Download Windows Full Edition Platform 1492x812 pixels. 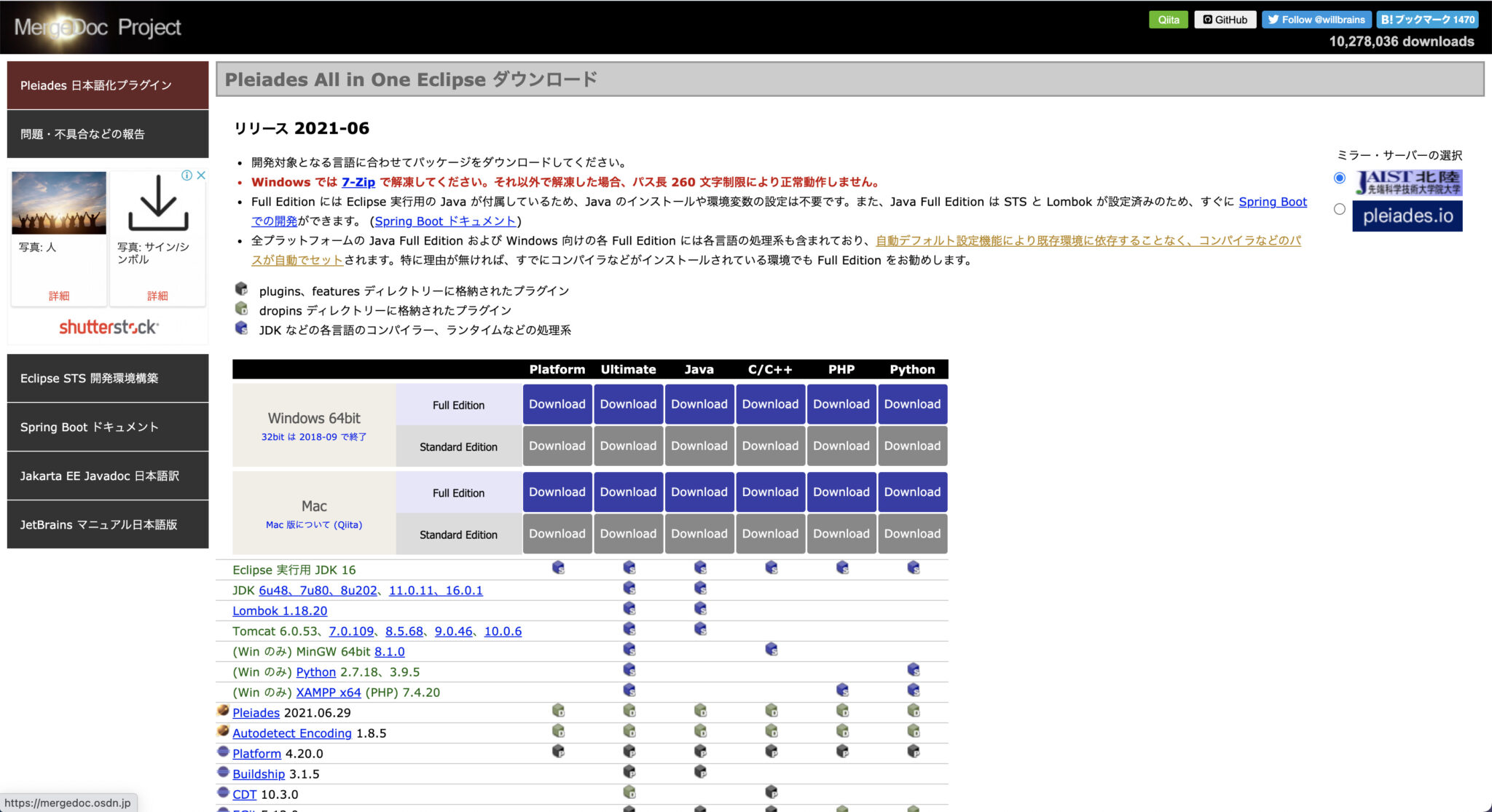(557, 404)
